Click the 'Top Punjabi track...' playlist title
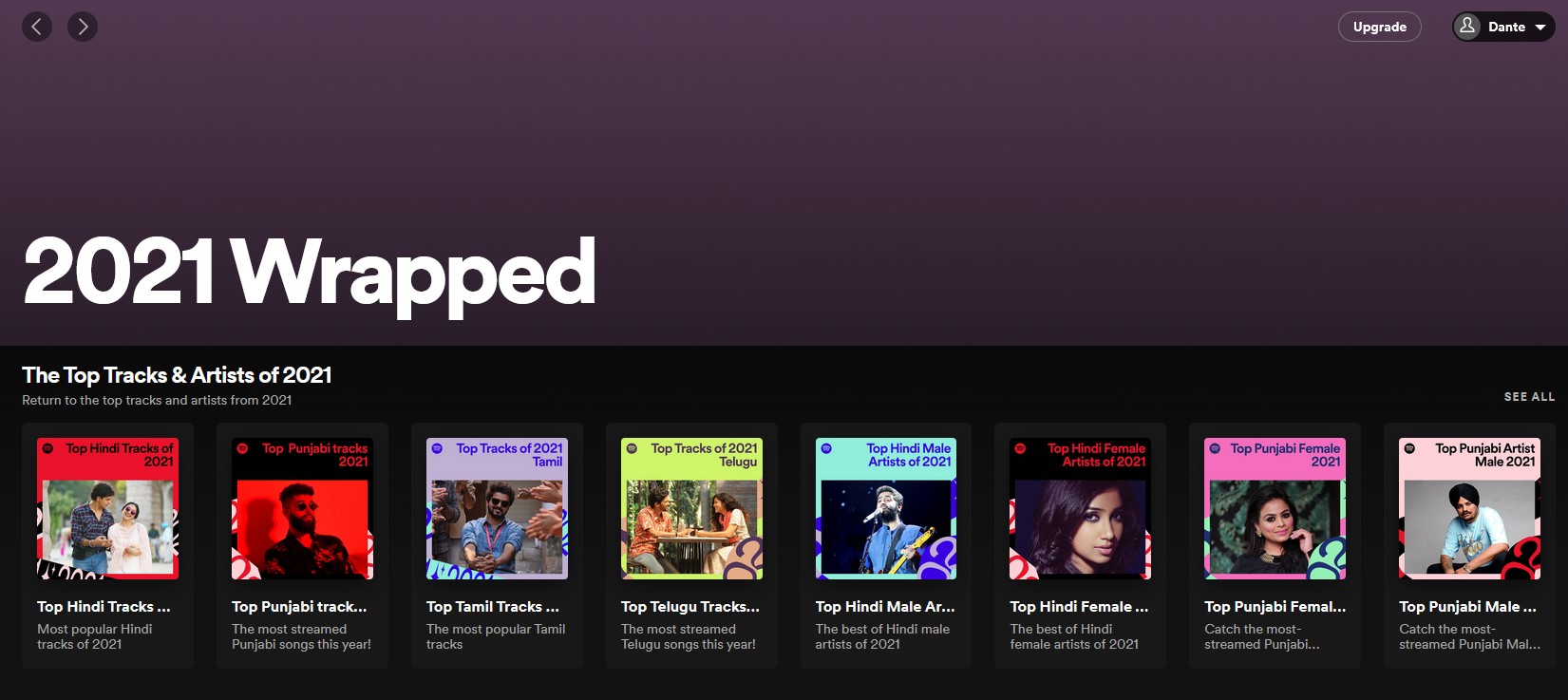1568x700 pixels. click(x=299, y=606)
